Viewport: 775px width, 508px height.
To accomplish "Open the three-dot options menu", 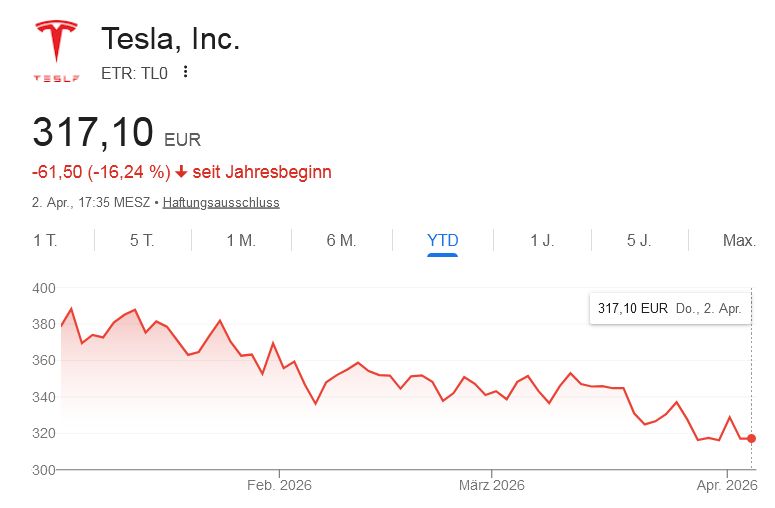I will pyautogui.click(x=185, y=72).
